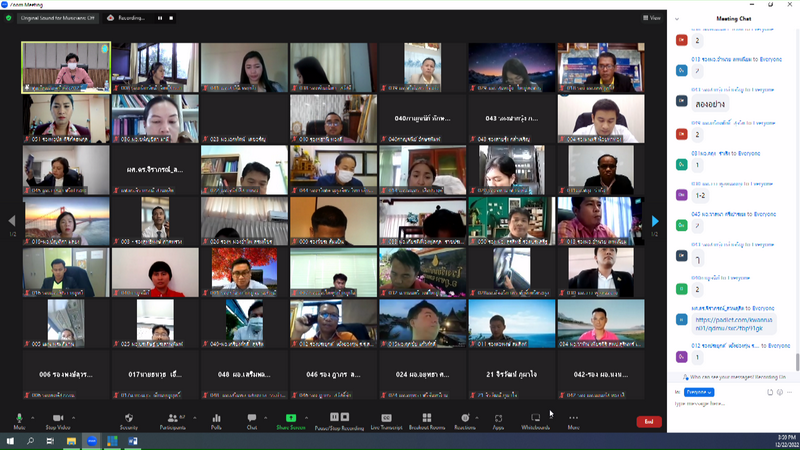This screenshot has height=450, width=800.
Task: Expand the Chat options arrow
Action: [x=265, y=418]
